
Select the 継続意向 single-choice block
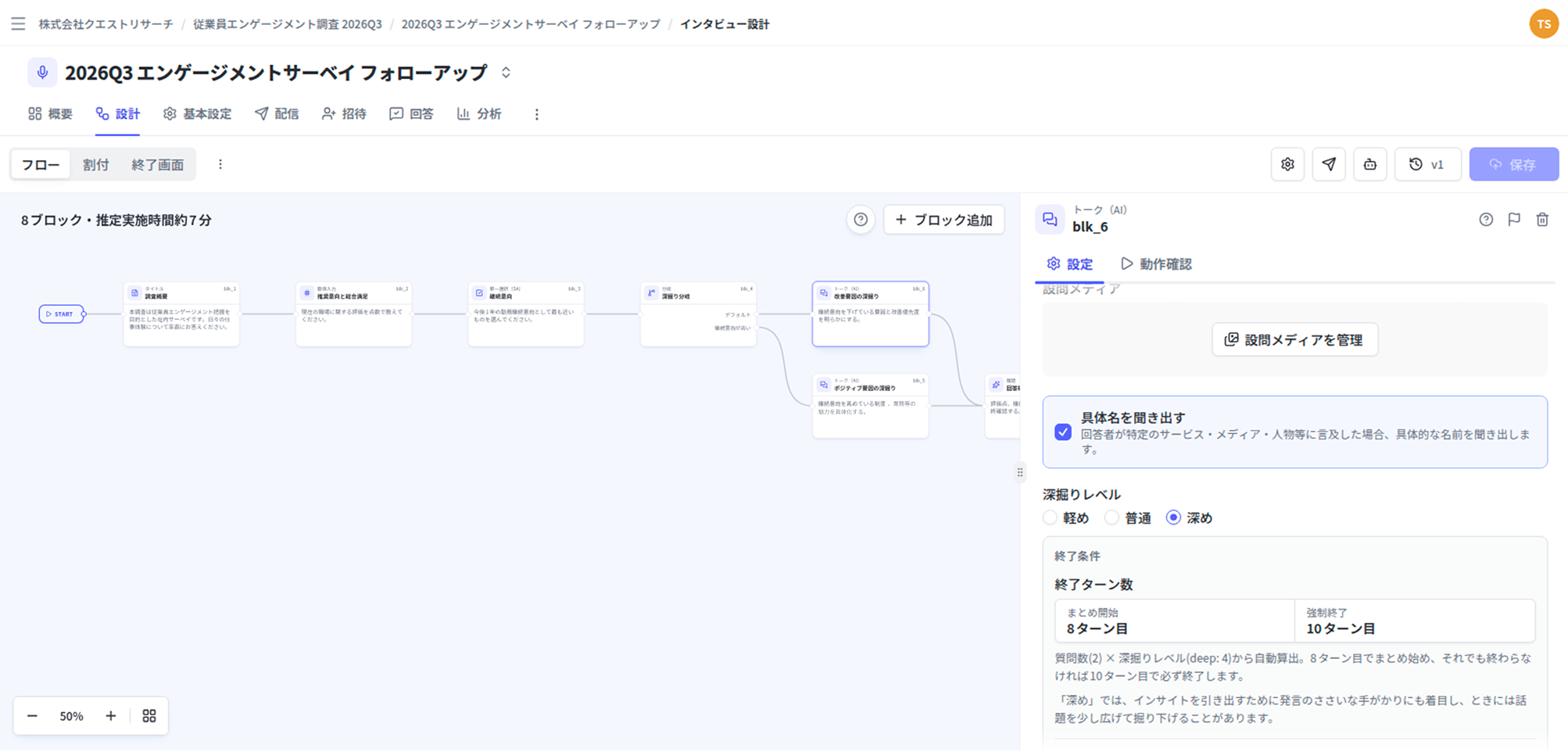(x=526, y=313)
